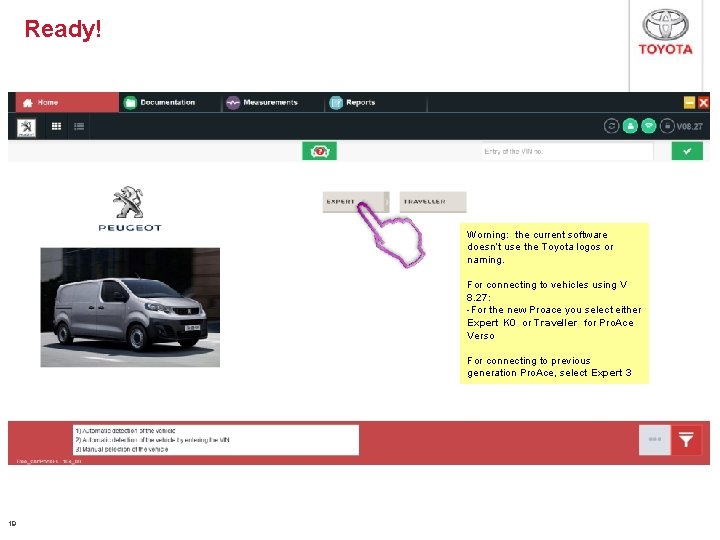Open the Home tab
720x540 pixels.
(x=67, y=102)
